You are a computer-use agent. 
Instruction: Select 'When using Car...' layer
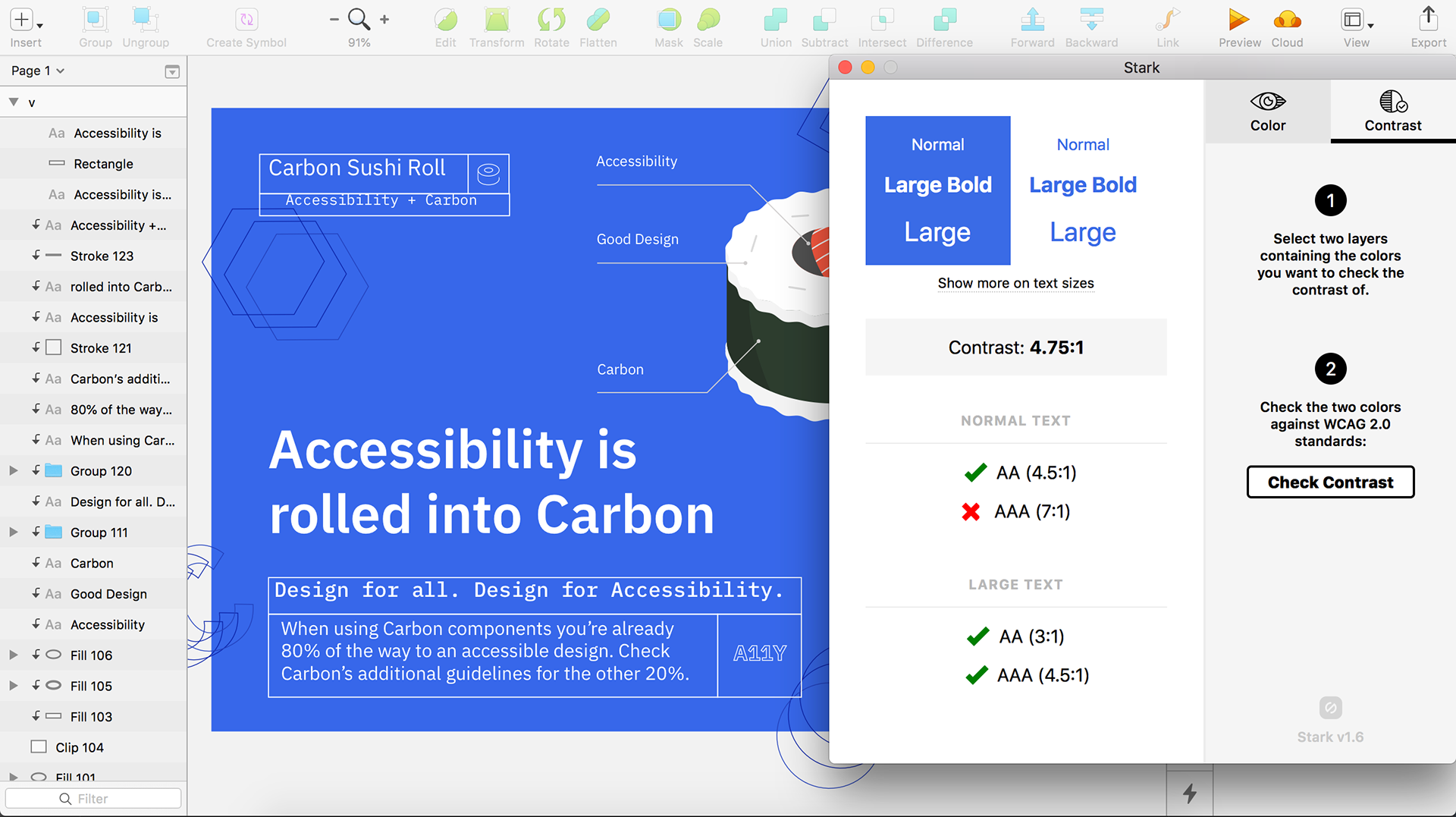tap(93, 440)
